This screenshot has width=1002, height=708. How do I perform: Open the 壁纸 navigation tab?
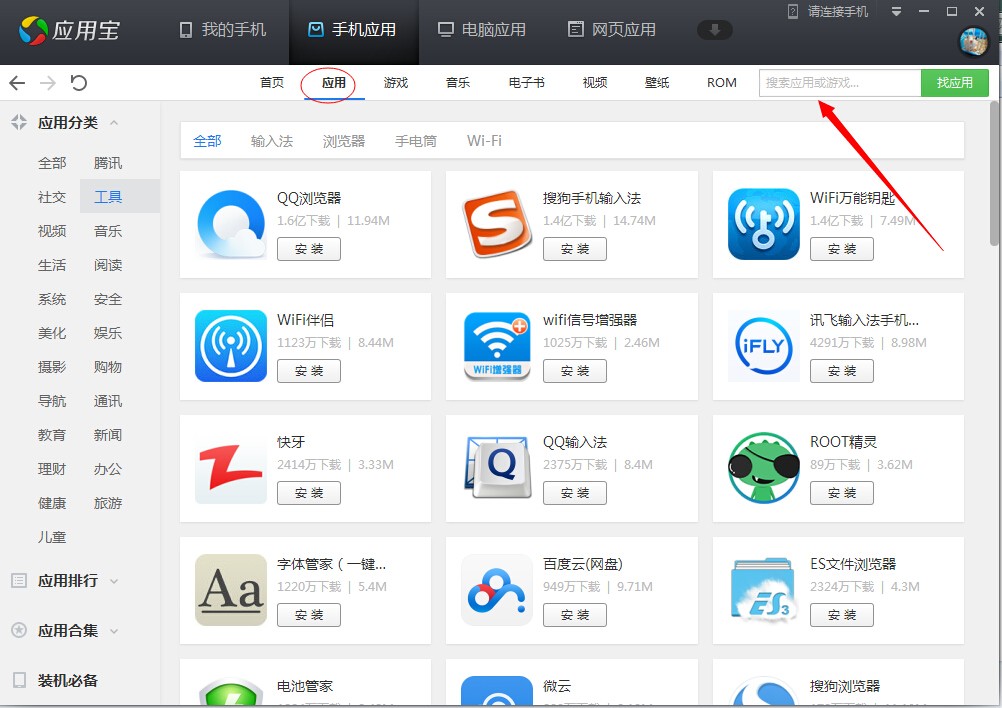pyautogui.click(x=657, y=82)
